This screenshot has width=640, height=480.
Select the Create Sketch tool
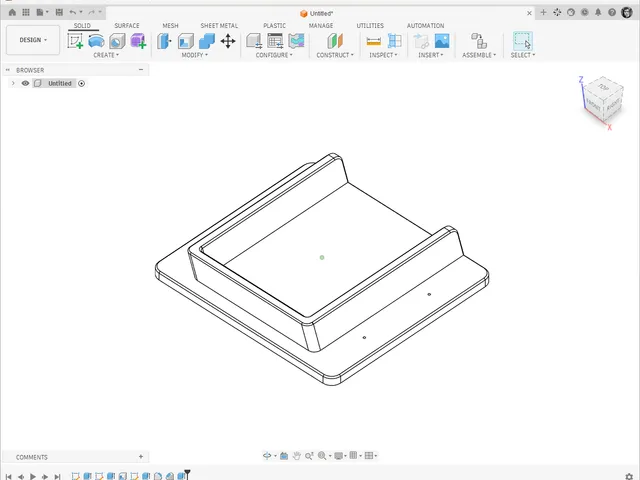(75, 41)
